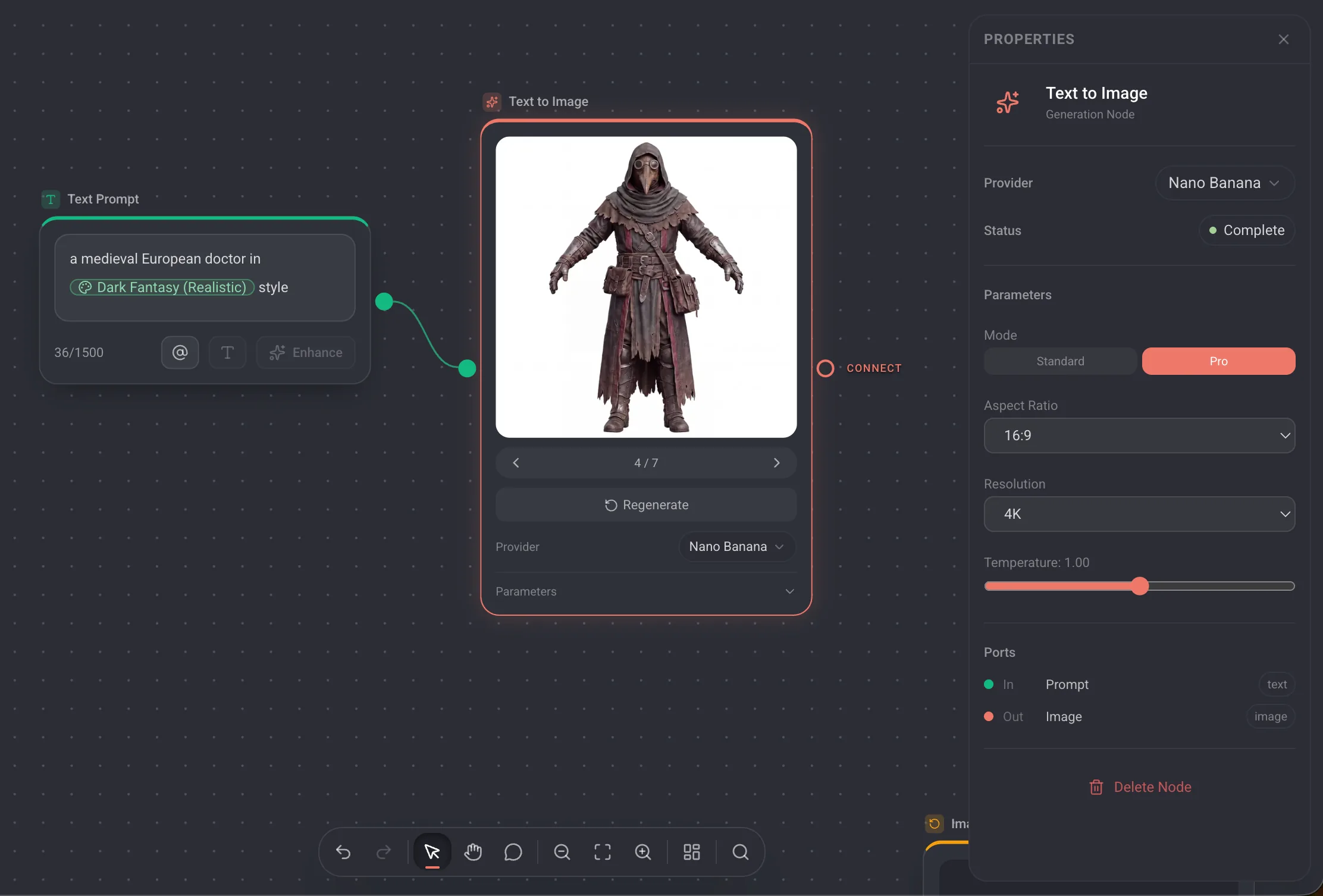
Task: Zoom out of the canvas
Action: click(562, 852)
